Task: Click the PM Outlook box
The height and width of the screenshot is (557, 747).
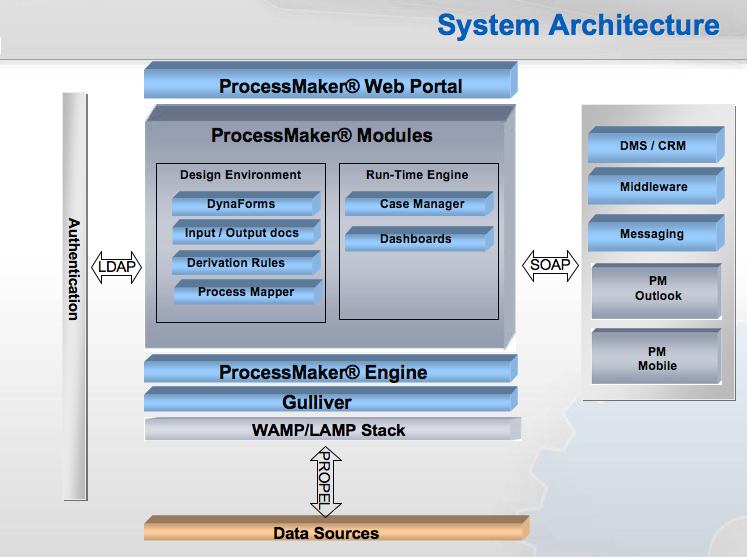Action: 656,290
